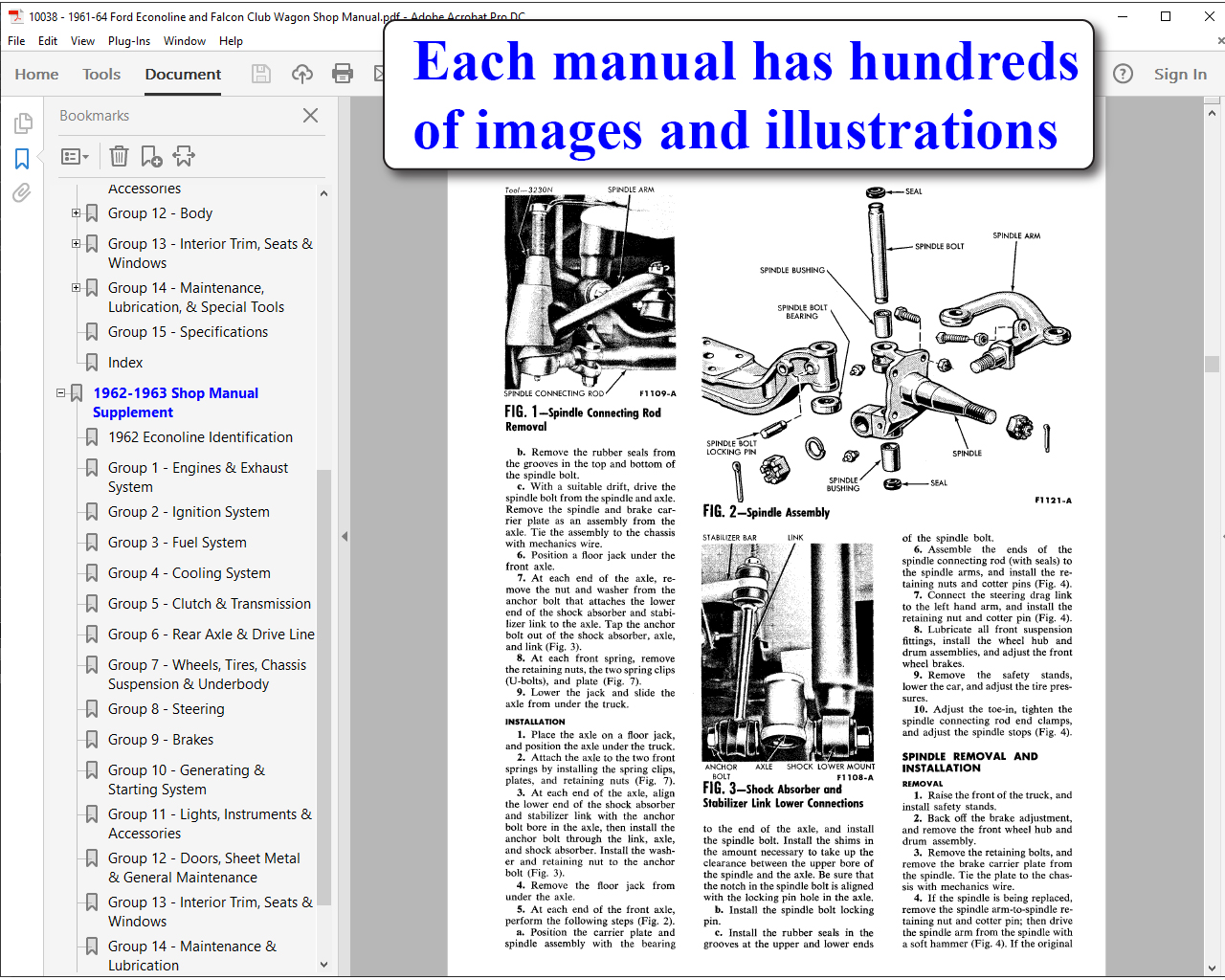Click the Adobe Acrobat app icon in title bar
Viewport: 1225px width, 980px height.
click(15, 16)
